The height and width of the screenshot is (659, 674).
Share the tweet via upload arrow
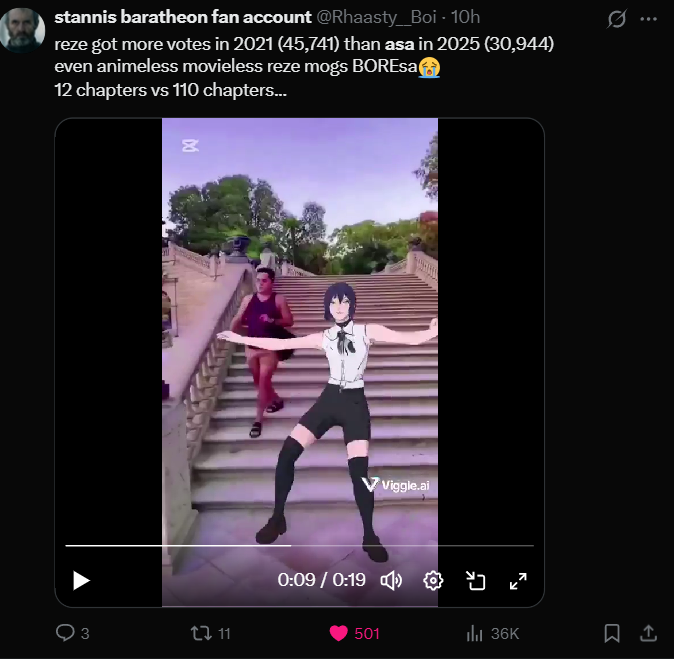pos(648,633)
